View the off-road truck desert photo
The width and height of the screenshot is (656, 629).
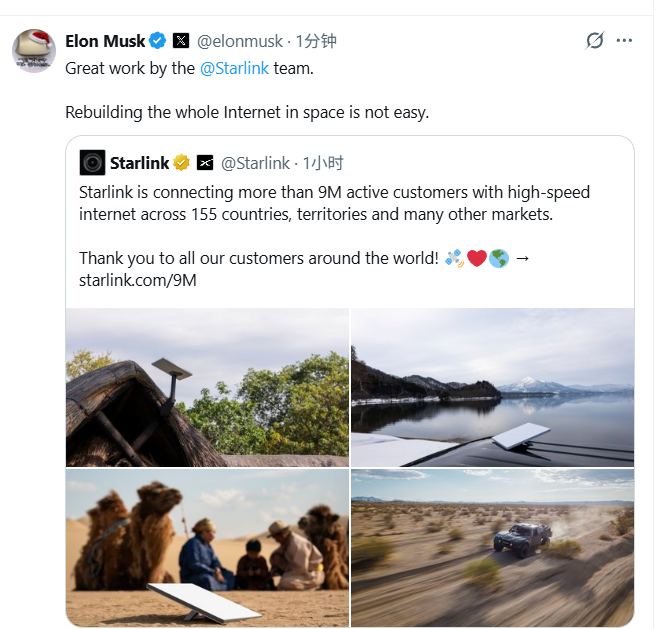(x=492, y=548)
